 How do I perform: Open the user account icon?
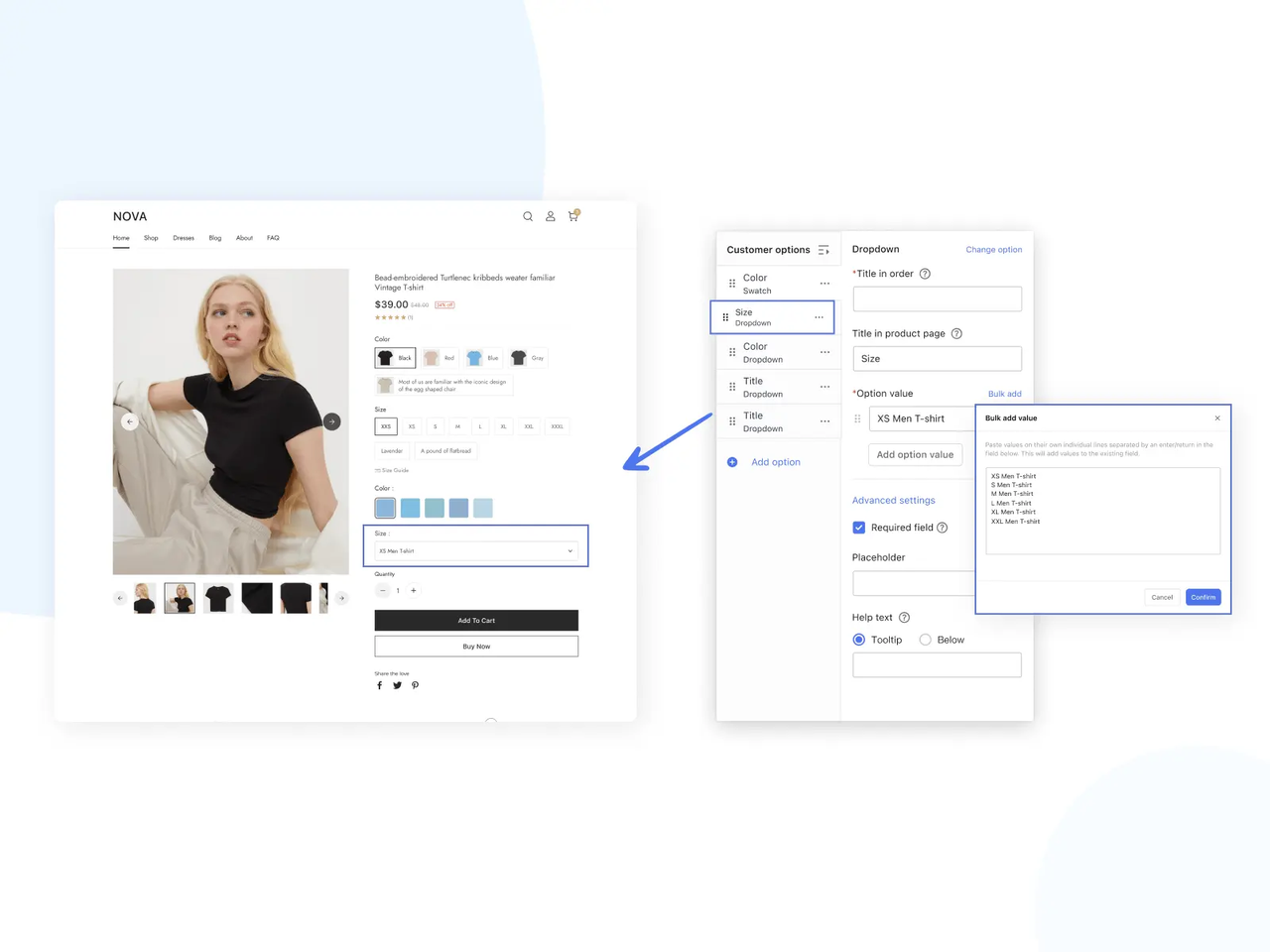pos(551,216)
